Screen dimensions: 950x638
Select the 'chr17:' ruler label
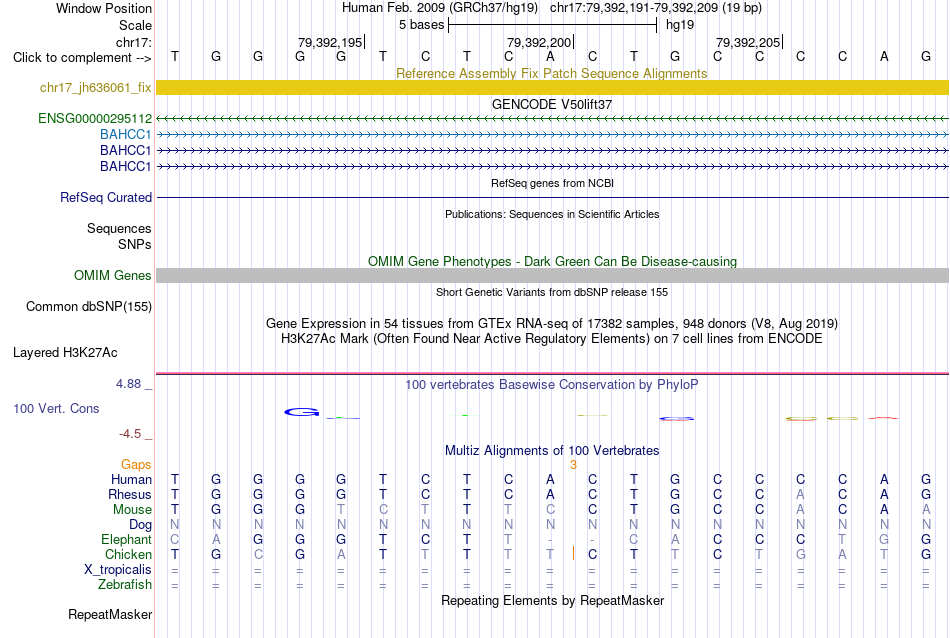(133, 42)
